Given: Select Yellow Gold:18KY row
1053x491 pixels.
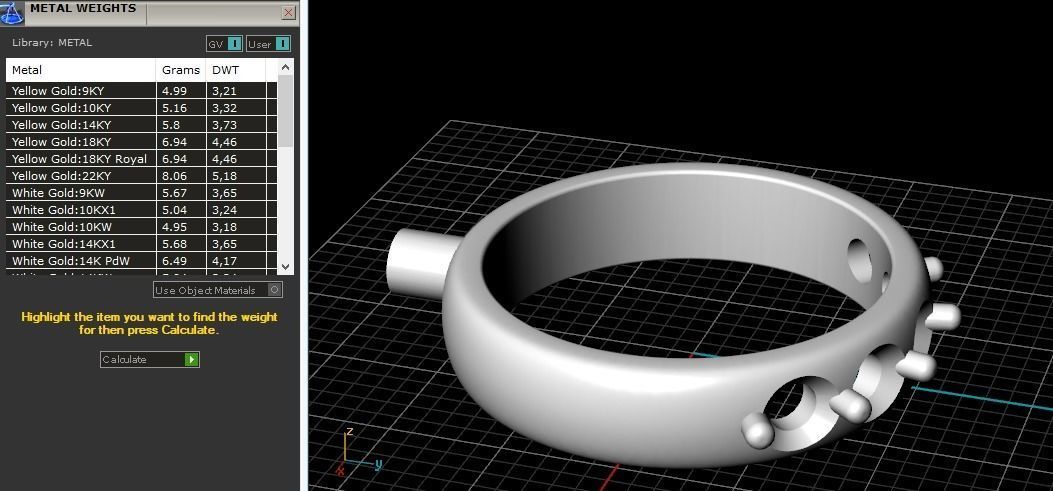Looking at the screenshot, I should (x=141, y=142).
